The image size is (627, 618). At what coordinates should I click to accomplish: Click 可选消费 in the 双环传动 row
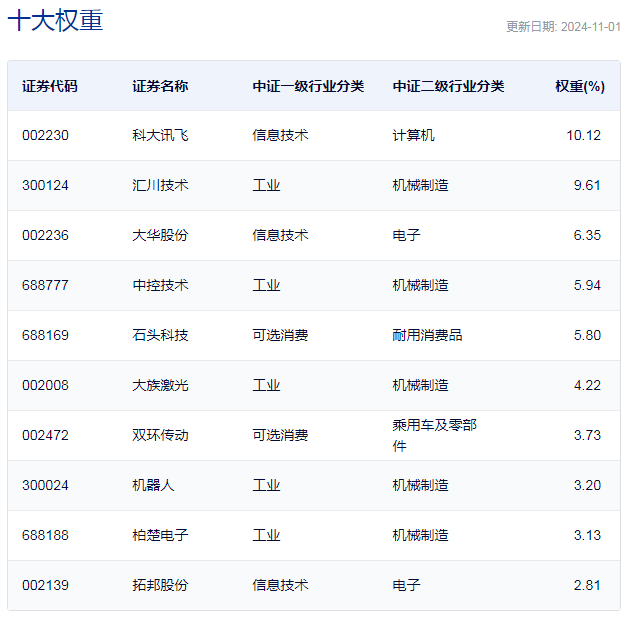(280, 435)
